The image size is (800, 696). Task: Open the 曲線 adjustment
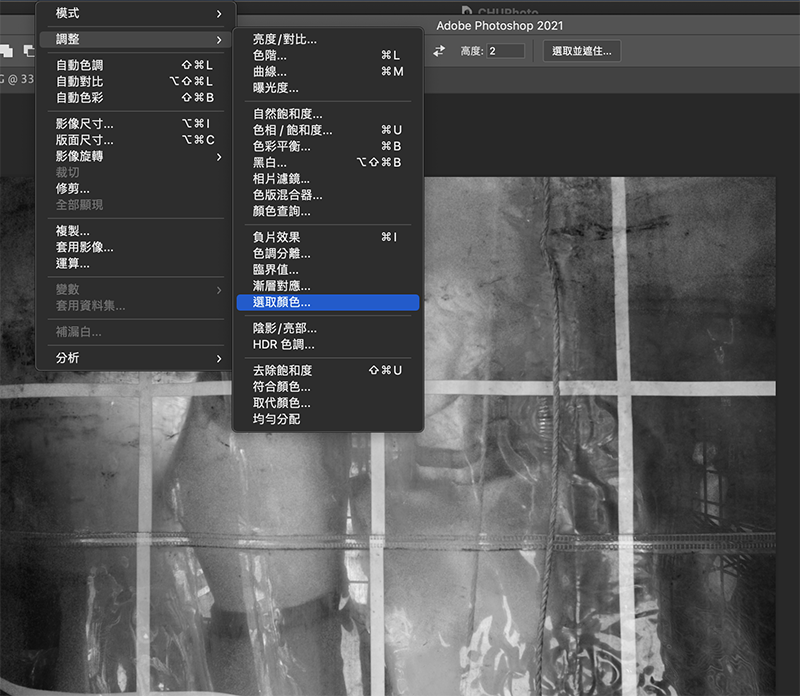click(x=270, y=72)
